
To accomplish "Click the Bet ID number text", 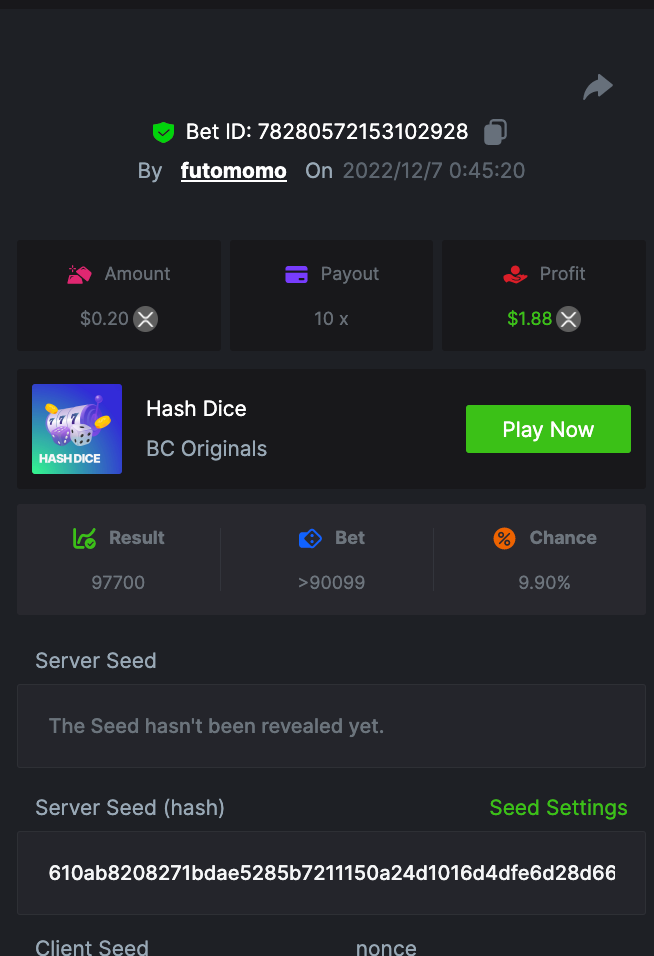I will click(362, 132).
